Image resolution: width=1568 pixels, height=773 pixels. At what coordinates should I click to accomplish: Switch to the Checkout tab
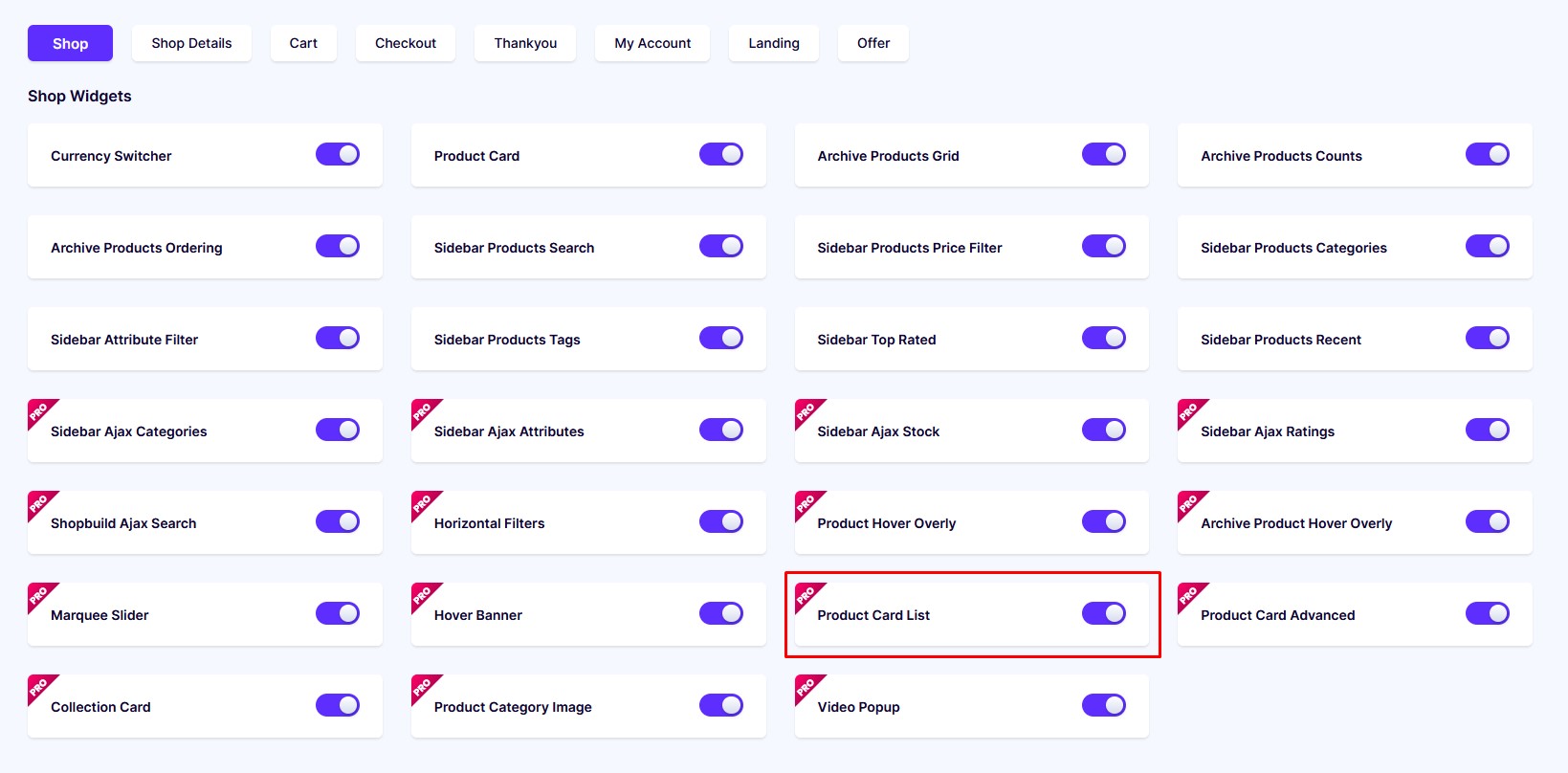(x=406, y=43)
